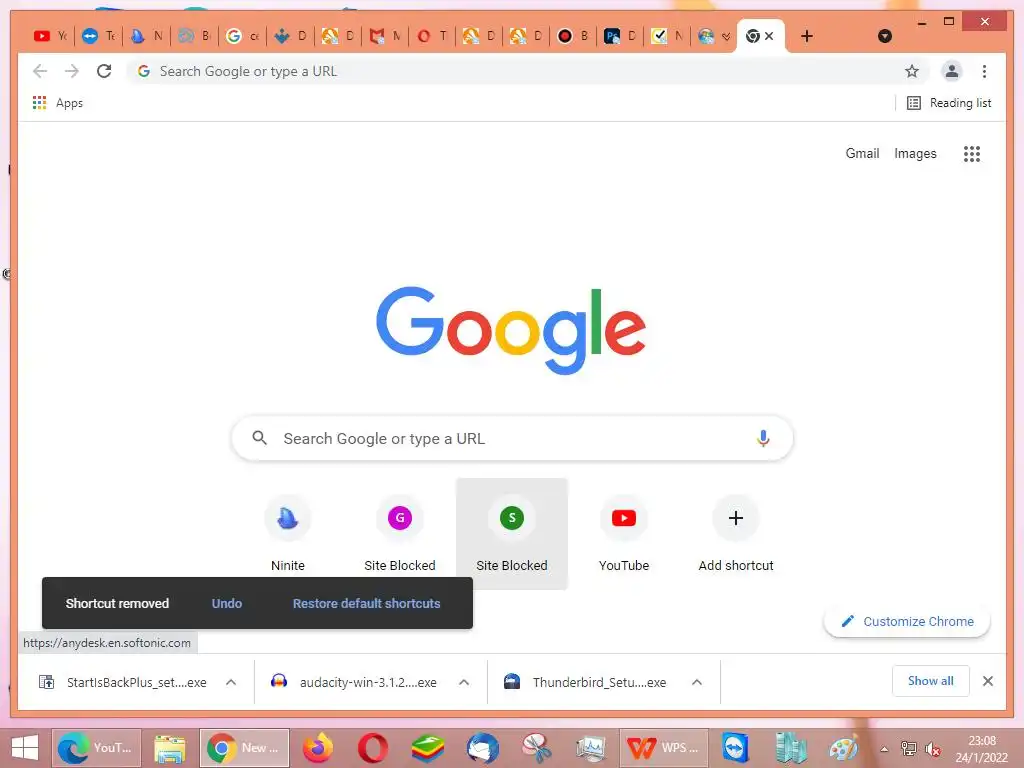Open the Gmail link

tap(862, 153)
